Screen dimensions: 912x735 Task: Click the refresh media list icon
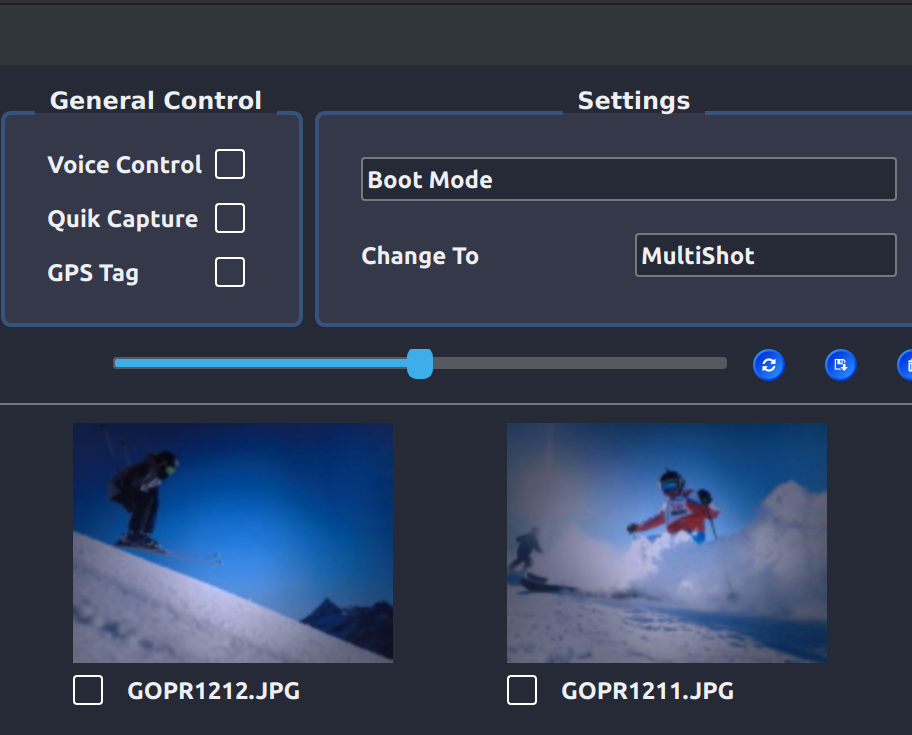click(x=768, y=365)
